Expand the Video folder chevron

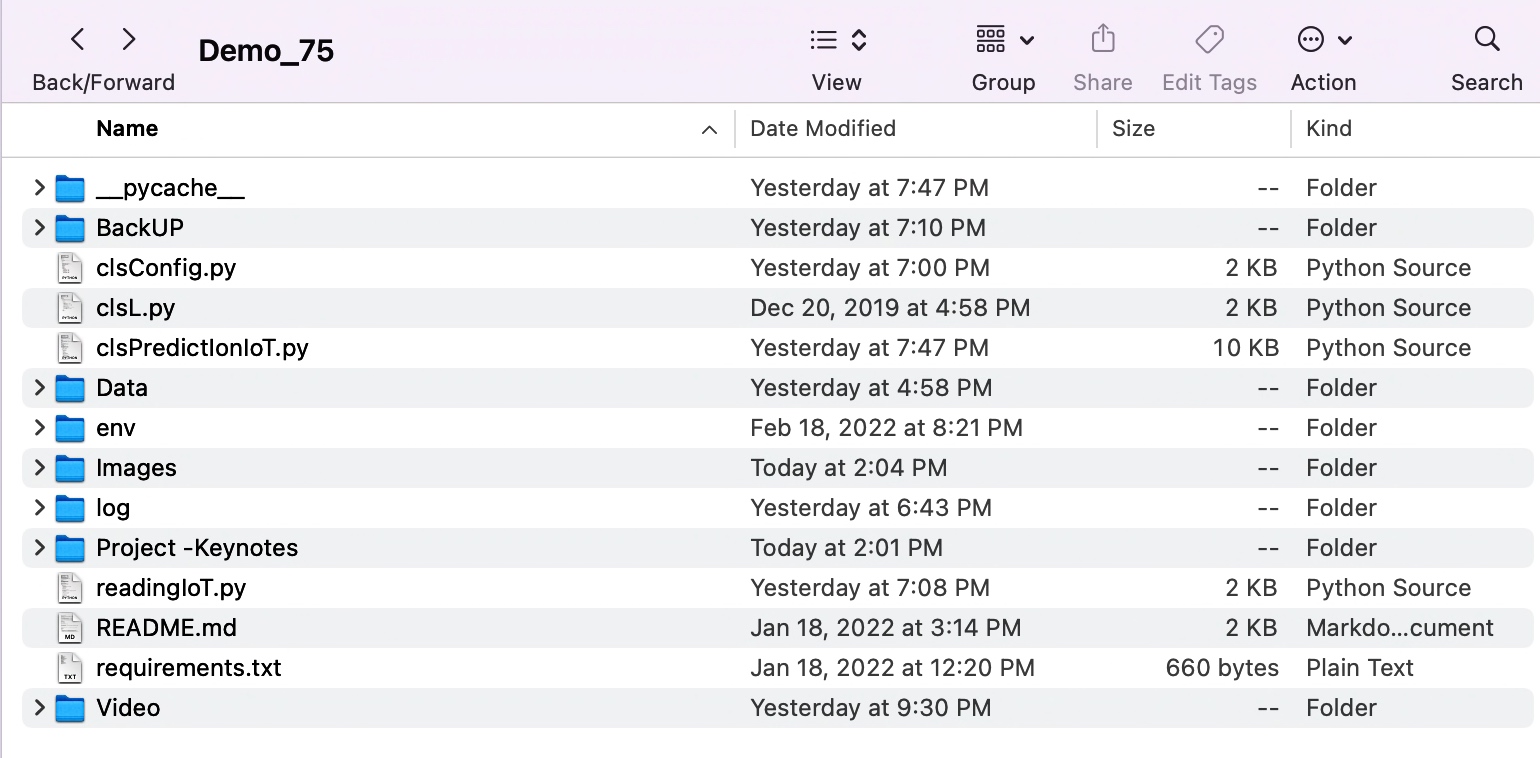coord(39,708)
